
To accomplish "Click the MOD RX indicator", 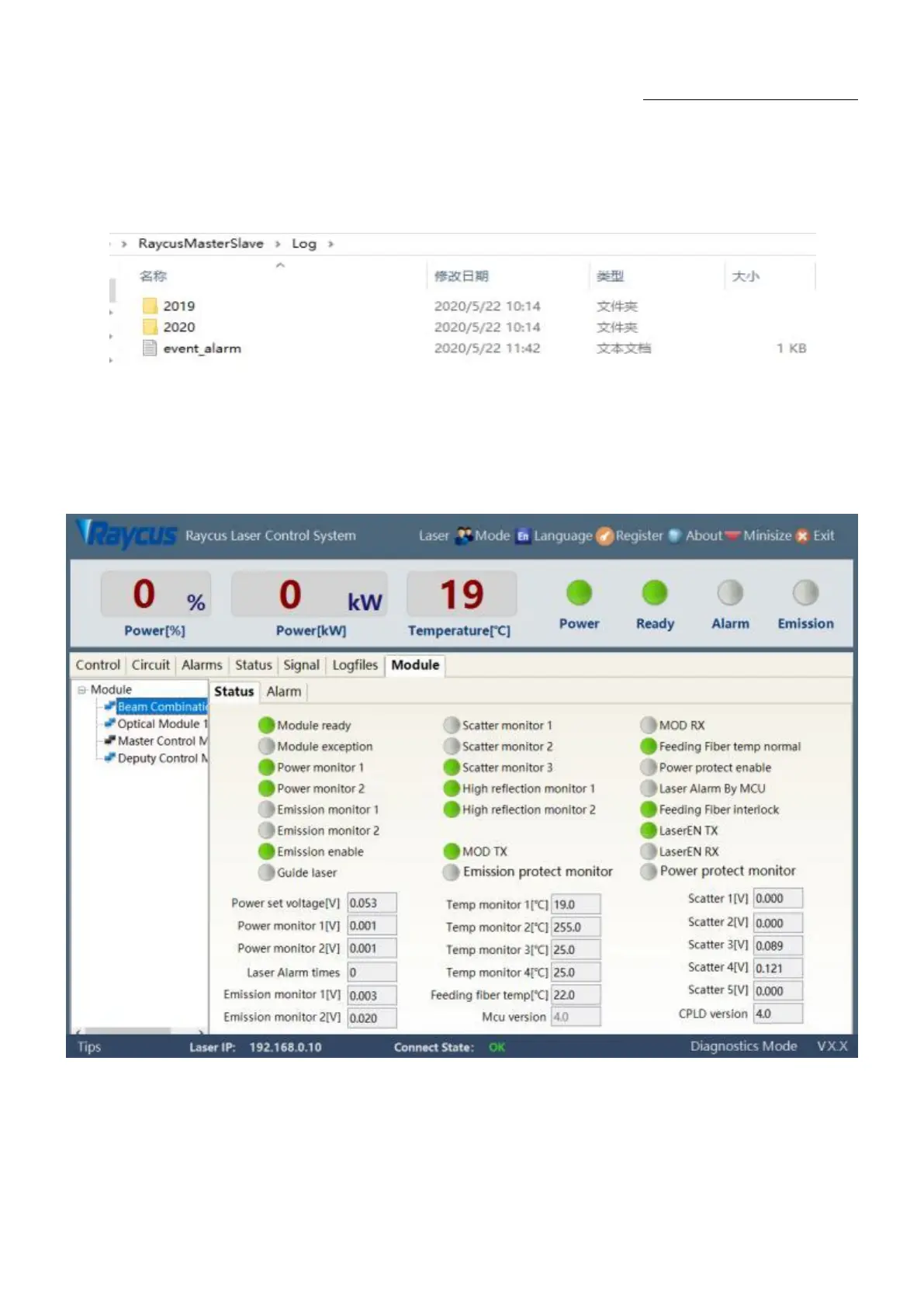I will coord(649,725).
